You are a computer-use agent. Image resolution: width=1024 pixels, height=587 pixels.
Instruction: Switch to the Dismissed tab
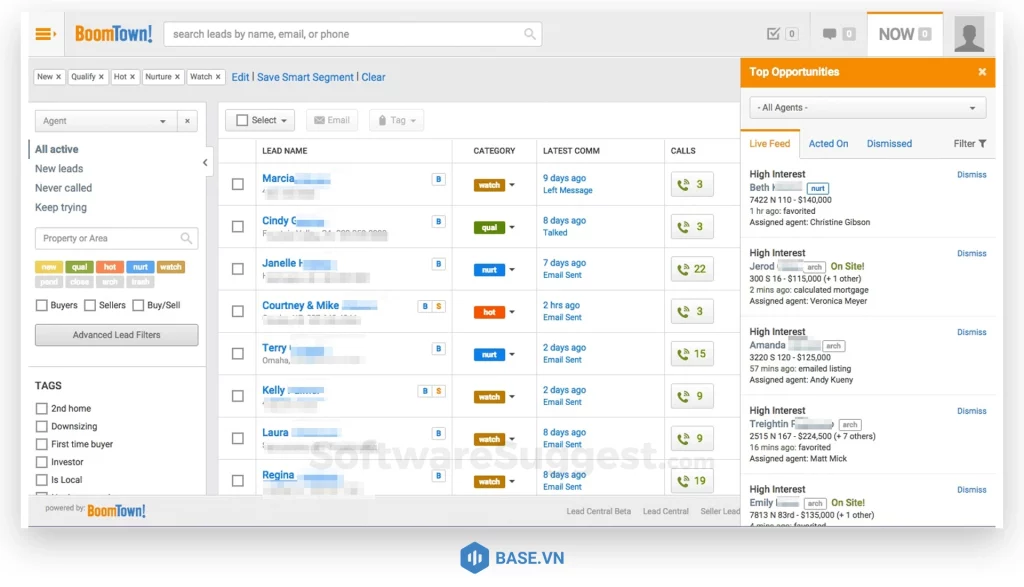click(x=889, y=144)
